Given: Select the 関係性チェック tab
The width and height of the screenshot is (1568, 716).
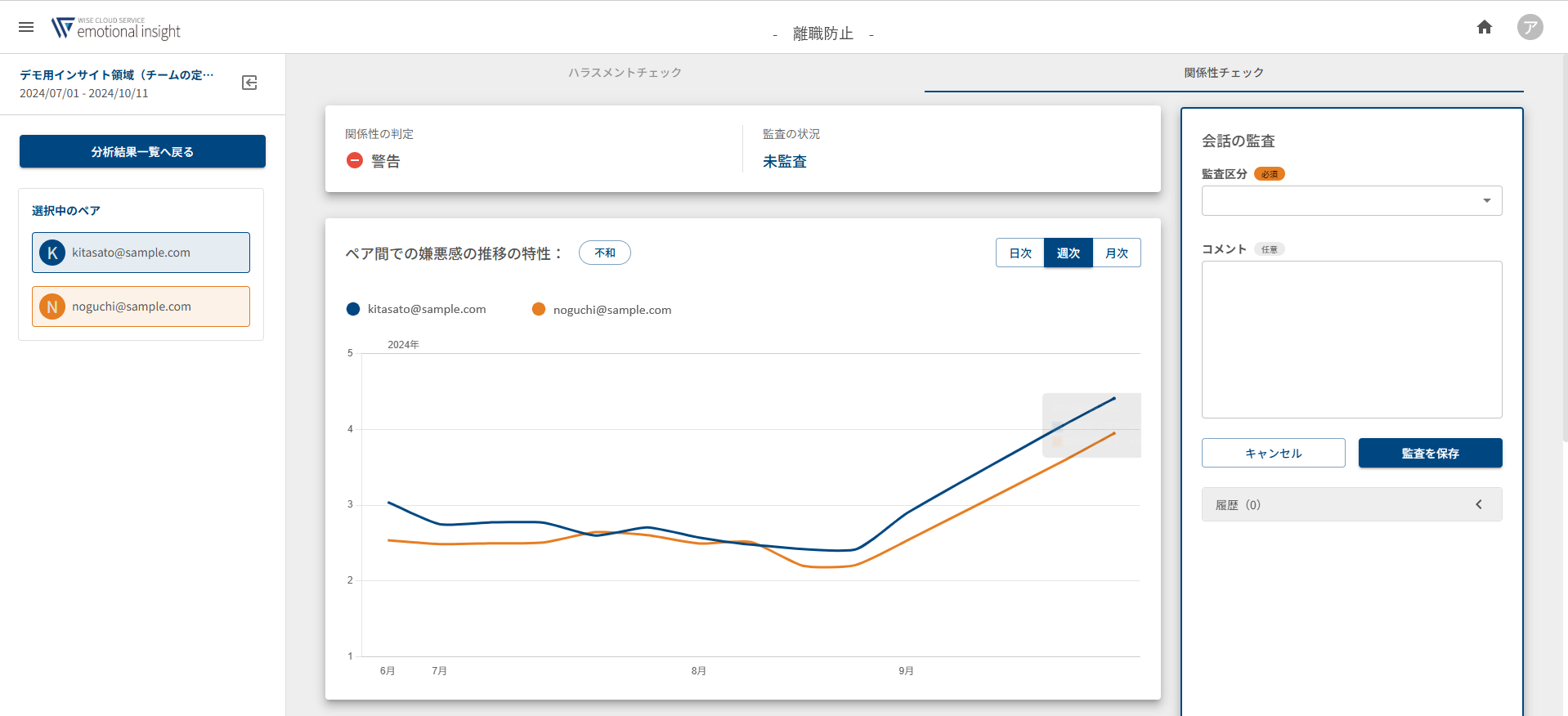Looking at the screenshot, I should pos(1223,73).
